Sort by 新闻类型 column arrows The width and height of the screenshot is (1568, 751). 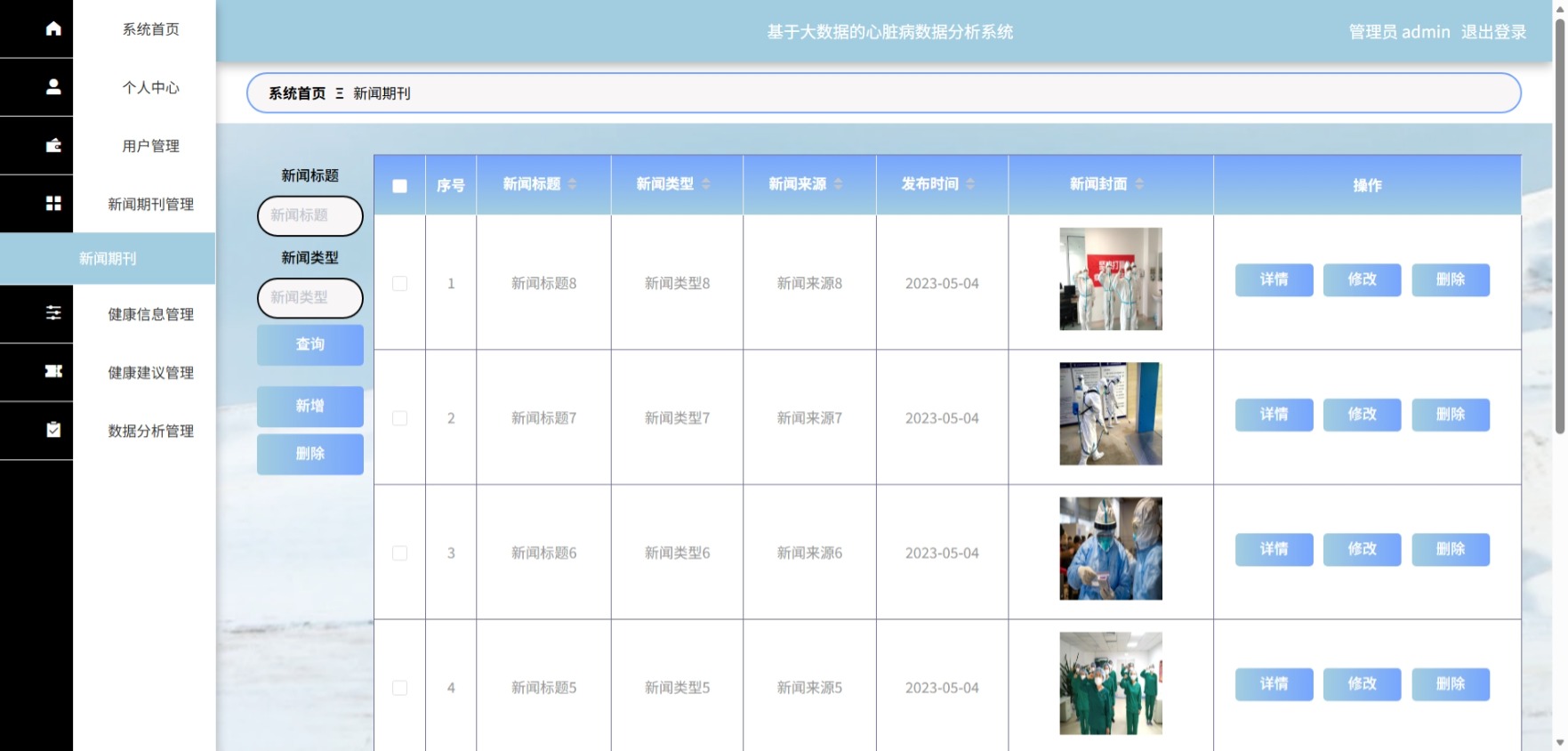(x=706, y=183)
